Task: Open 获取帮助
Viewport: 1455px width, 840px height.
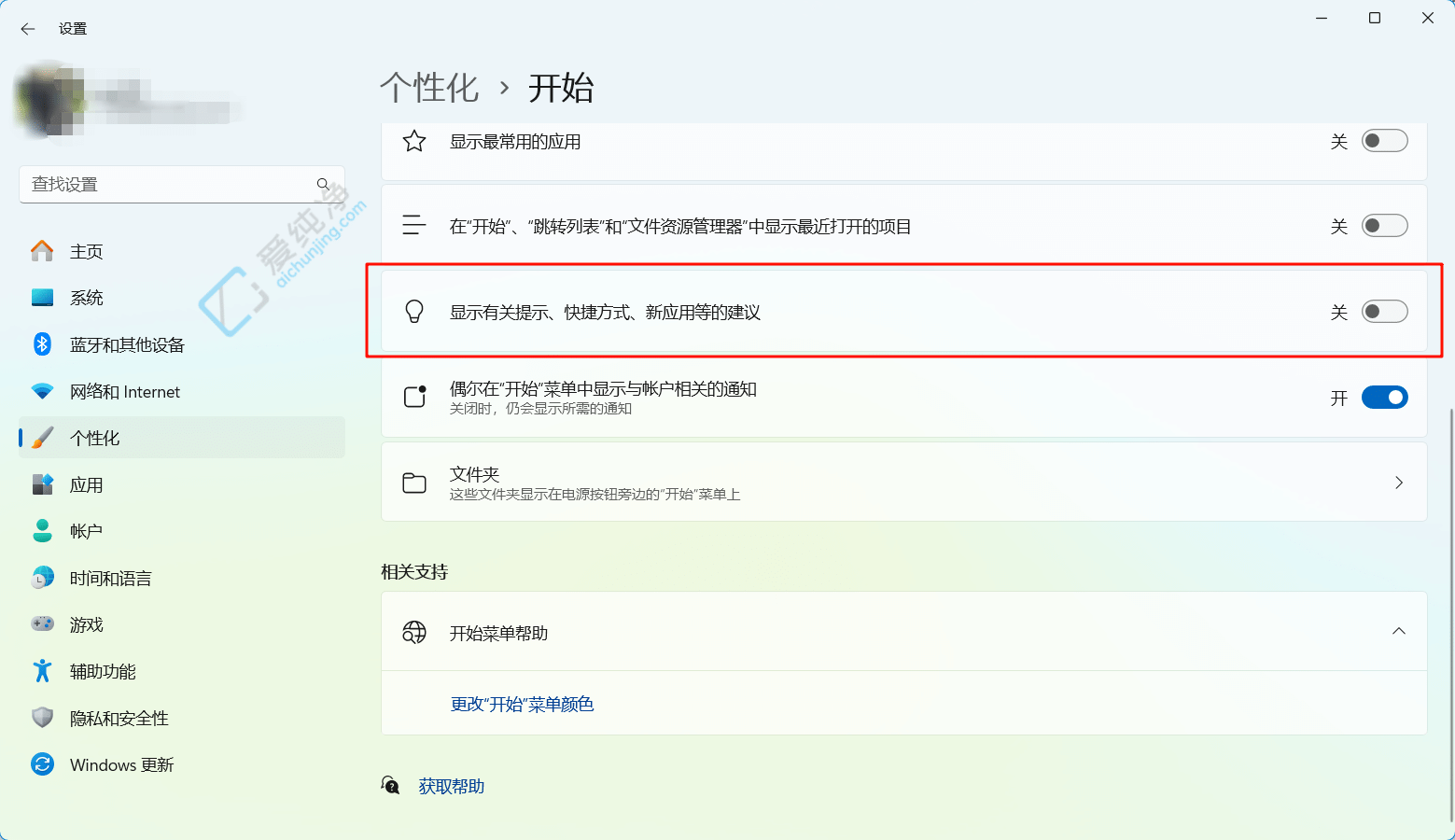Action: coord(451,785)
